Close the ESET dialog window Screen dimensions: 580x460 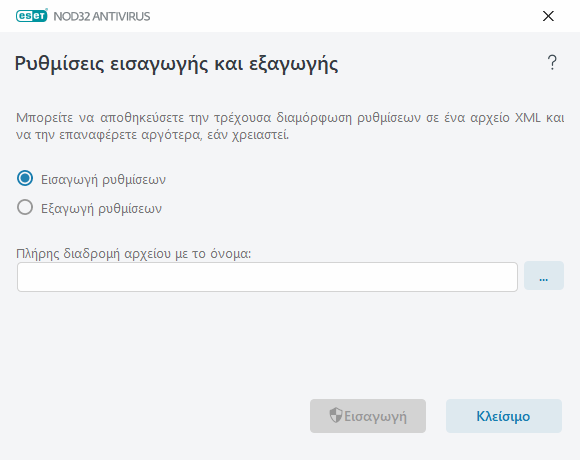click(x=548, y=16)
